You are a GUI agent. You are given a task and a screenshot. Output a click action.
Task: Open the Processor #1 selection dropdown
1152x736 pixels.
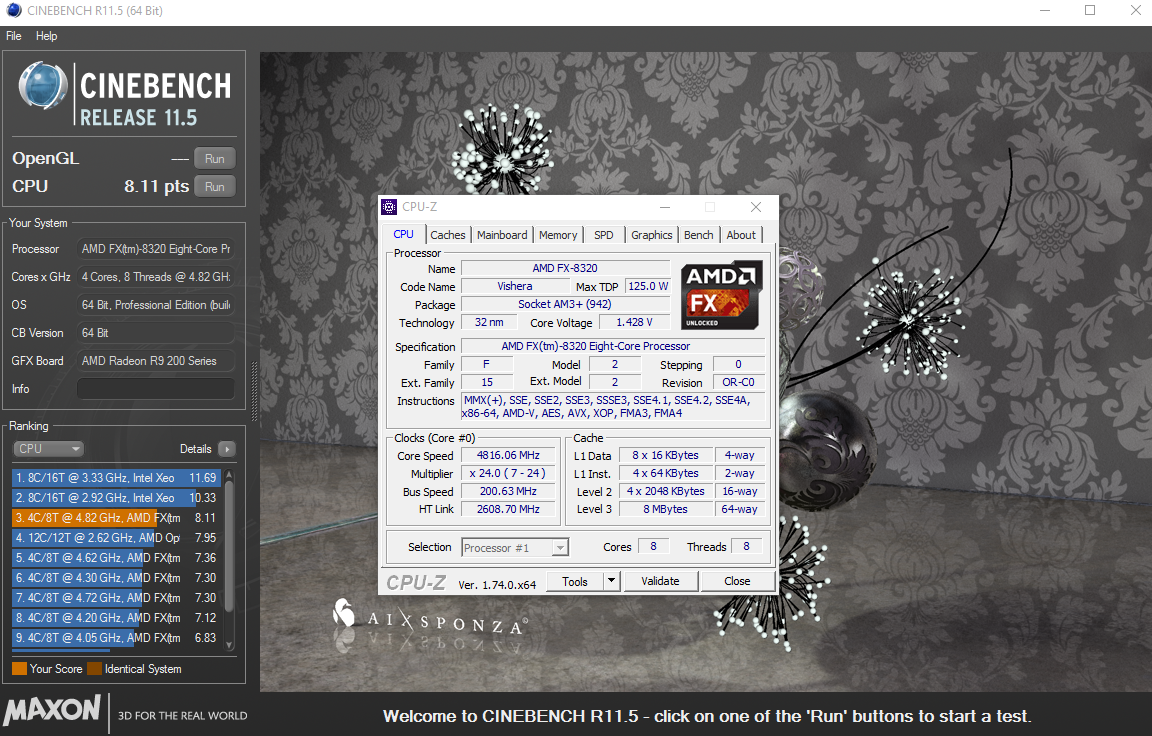point(515,548)
